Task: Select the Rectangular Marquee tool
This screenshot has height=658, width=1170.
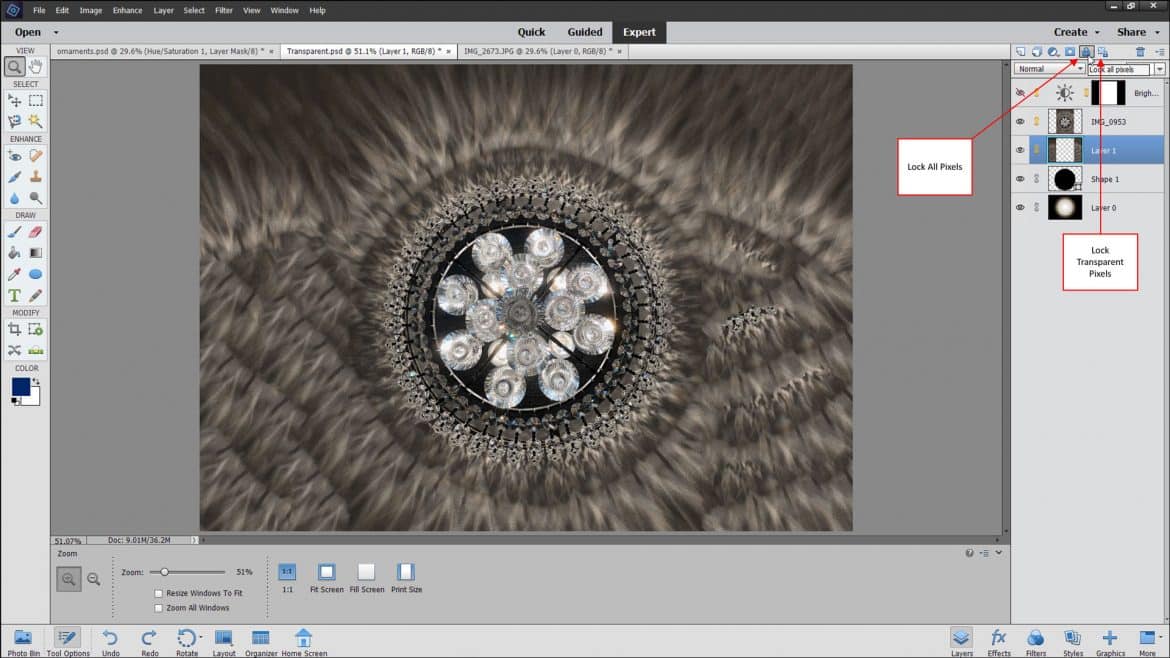Action: [x=36, y=101]
